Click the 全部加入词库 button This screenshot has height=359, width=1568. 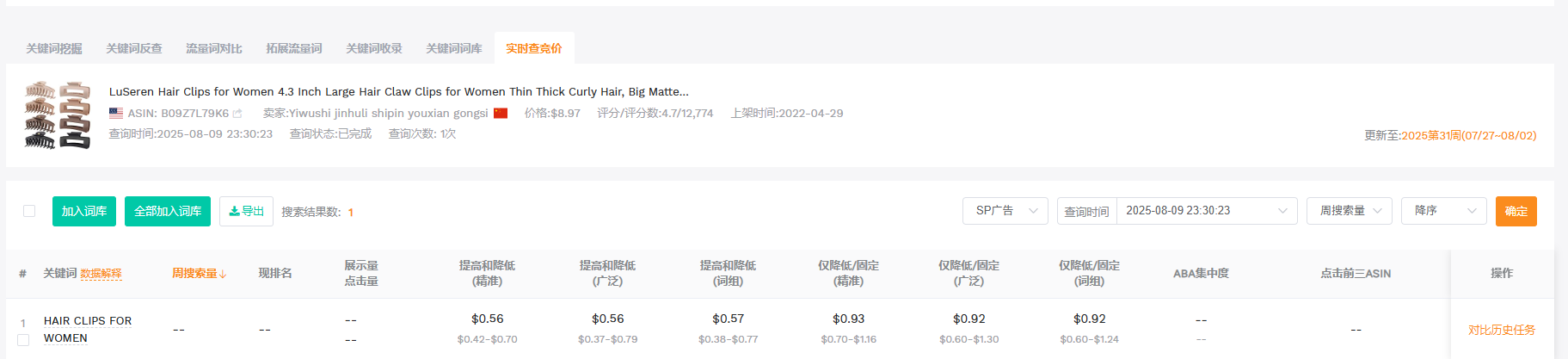168,211
